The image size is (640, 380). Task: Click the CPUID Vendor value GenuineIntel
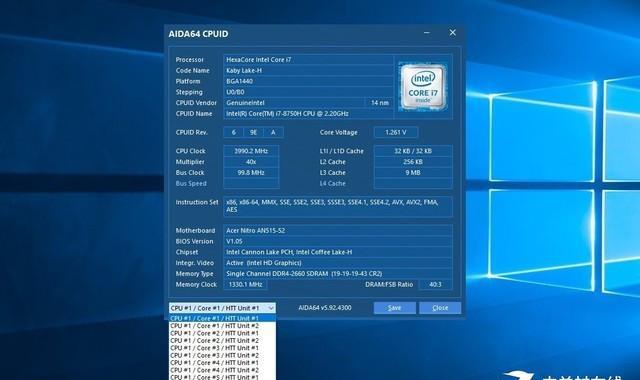(294, 103)
